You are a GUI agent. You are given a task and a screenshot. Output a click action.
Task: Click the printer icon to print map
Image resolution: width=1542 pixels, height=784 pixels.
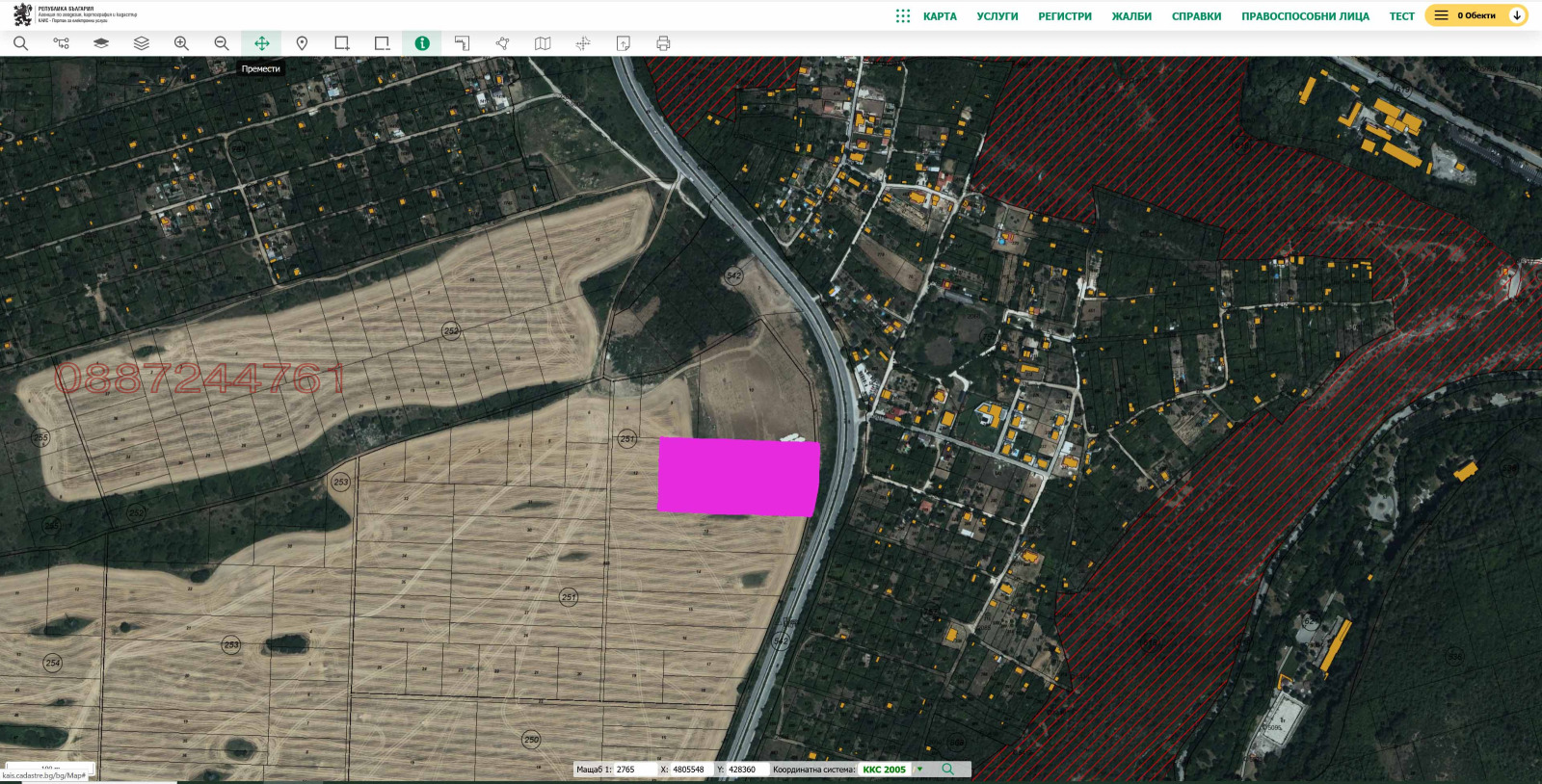663,43
